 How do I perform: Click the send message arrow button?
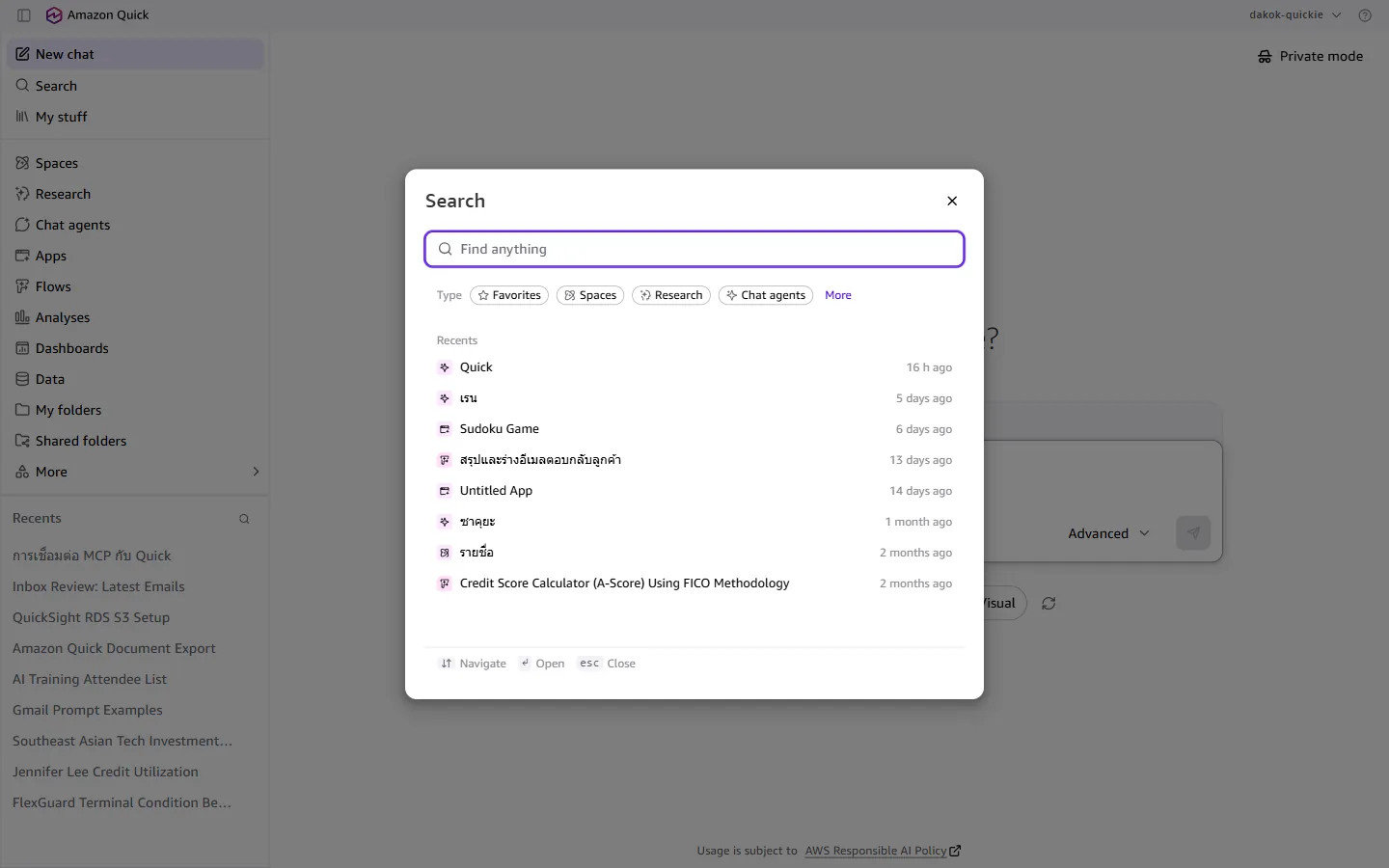click(x=1193, y=533)
